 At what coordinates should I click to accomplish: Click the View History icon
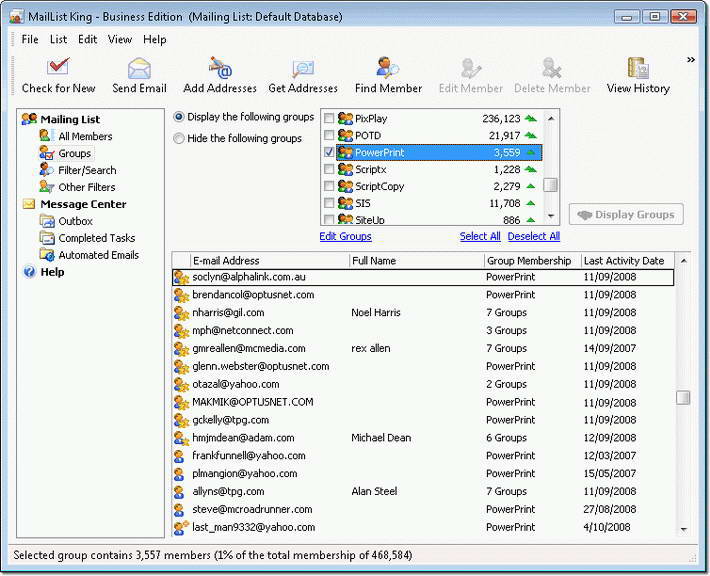[637, 75]
